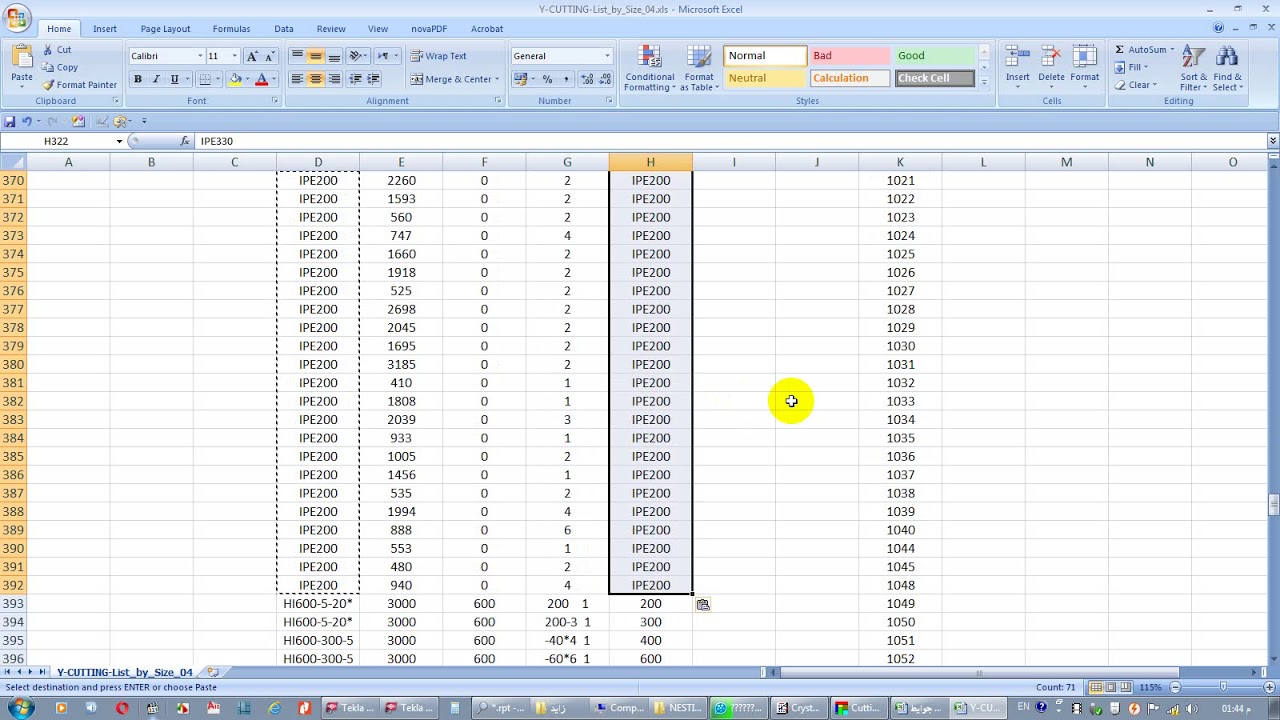
Task: Click the red Font Color button
Action: click(262, 79)
